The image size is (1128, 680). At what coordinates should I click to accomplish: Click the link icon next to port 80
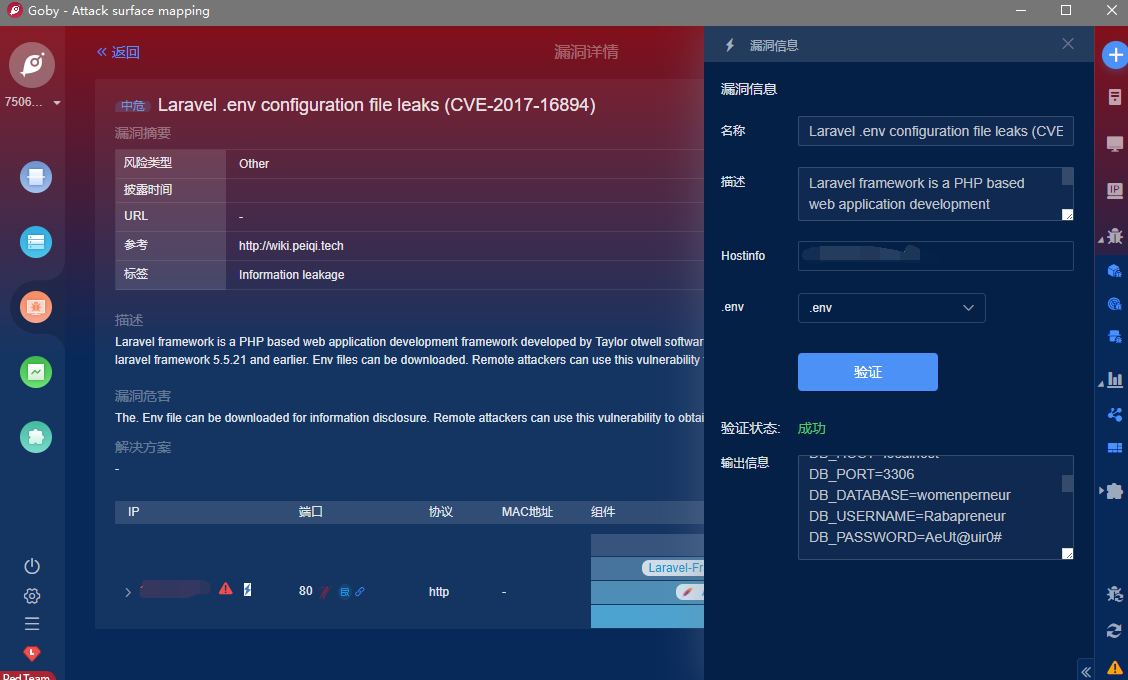(360, 591)
